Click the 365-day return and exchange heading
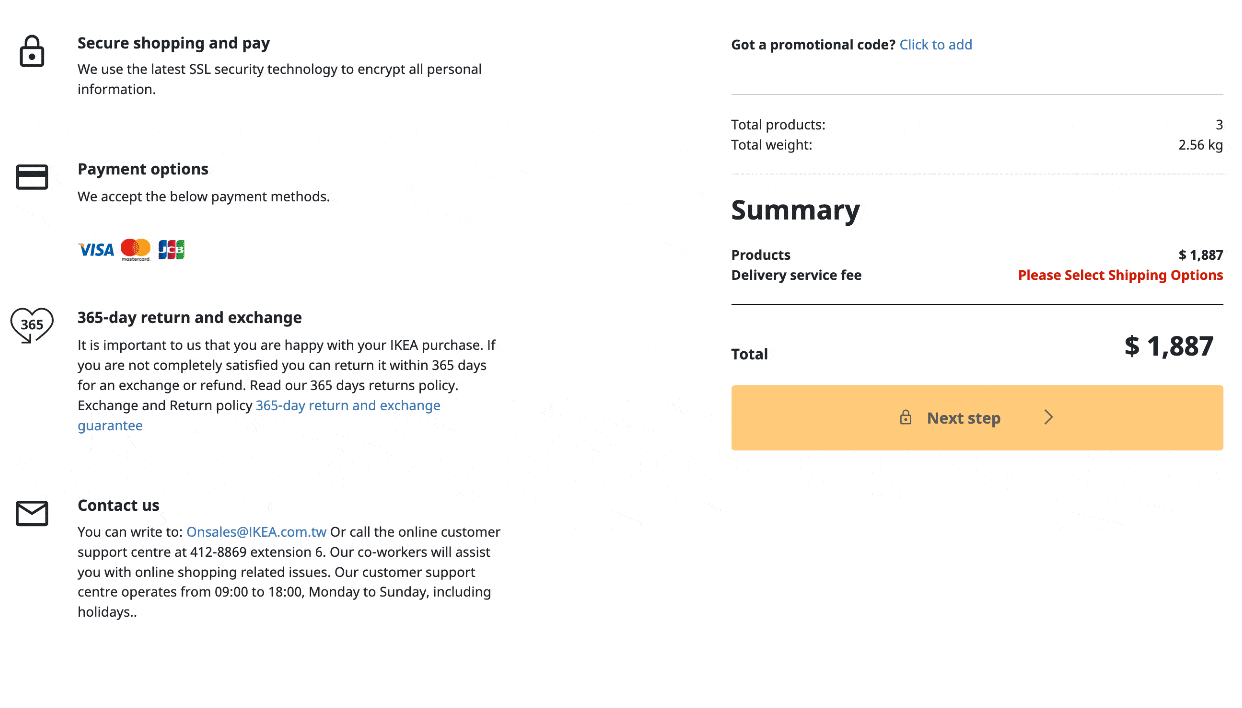 [189, 318]
